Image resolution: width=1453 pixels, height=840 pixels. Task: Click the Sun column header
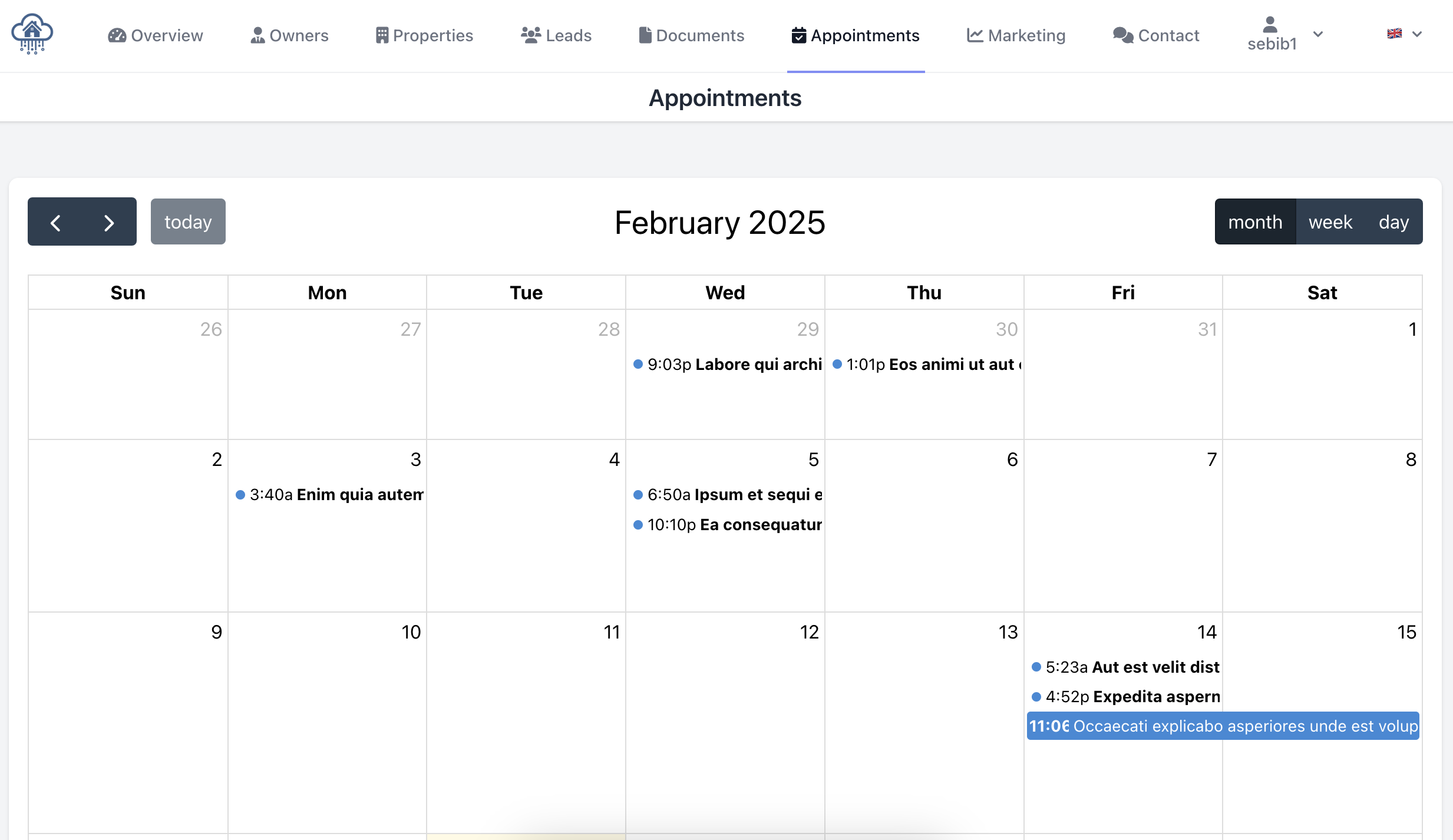click(x=128, y=293)
